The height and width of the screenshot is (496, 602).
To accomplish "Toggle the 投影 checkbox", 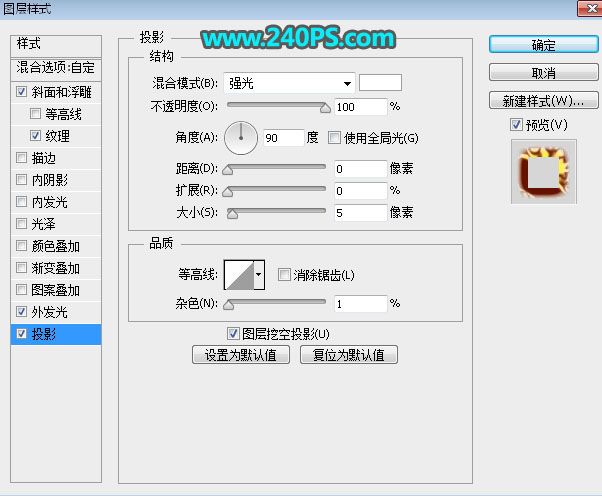I will click(x=22, y=334).
